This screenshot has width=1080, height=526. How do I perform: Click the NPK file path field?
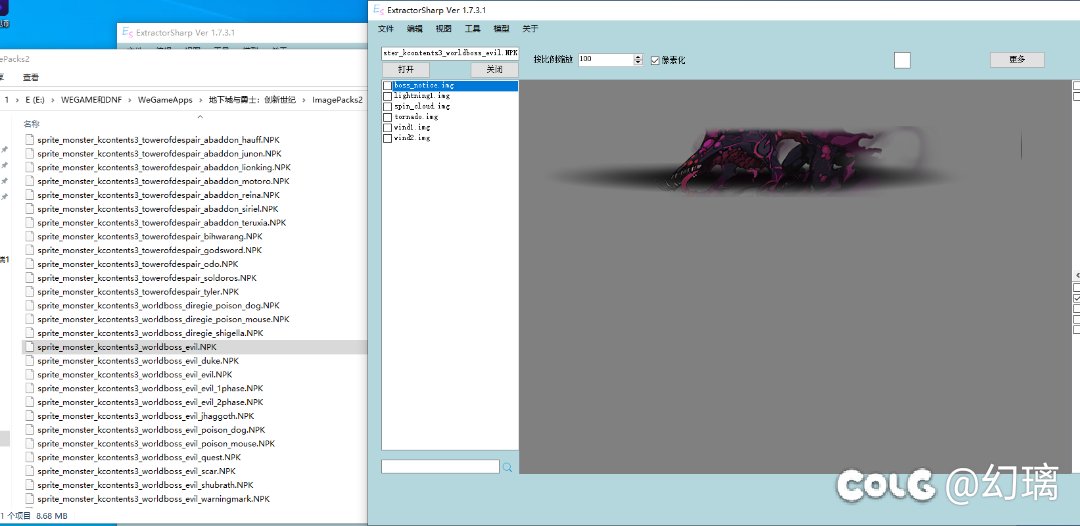(x=450, y=53)
